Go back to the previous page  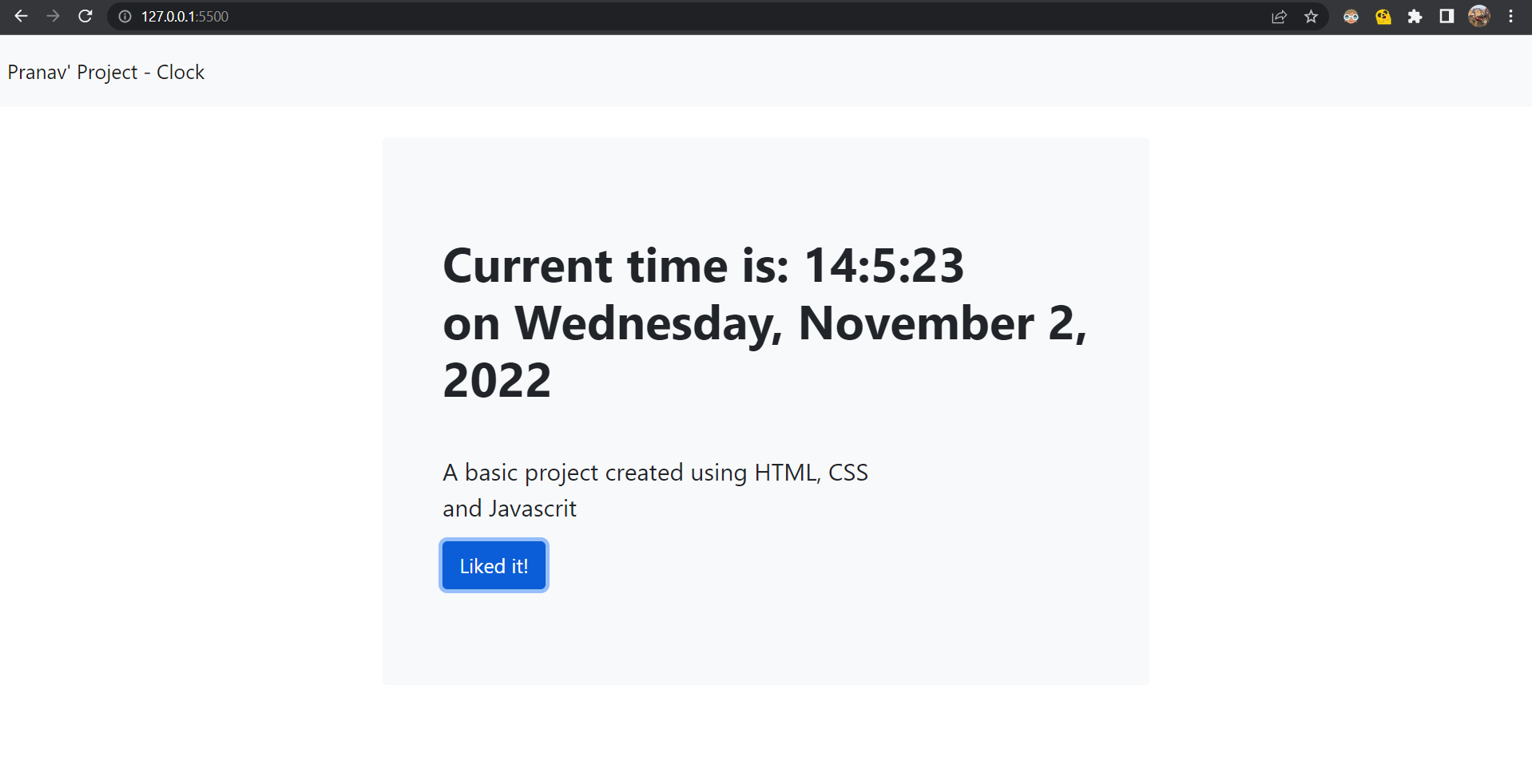click(22, 16)
